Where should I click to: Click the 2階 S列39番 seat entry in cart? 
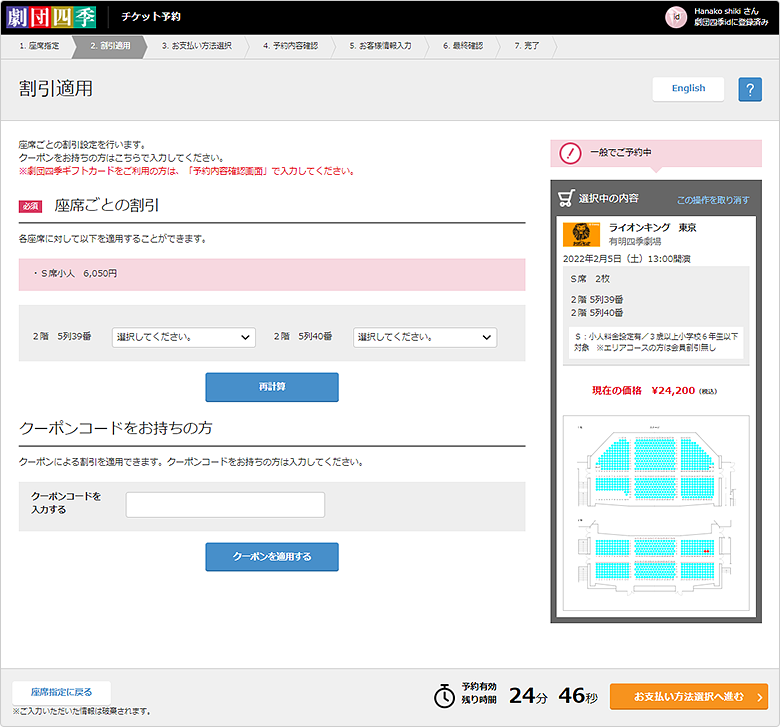(x=596, y=300)
